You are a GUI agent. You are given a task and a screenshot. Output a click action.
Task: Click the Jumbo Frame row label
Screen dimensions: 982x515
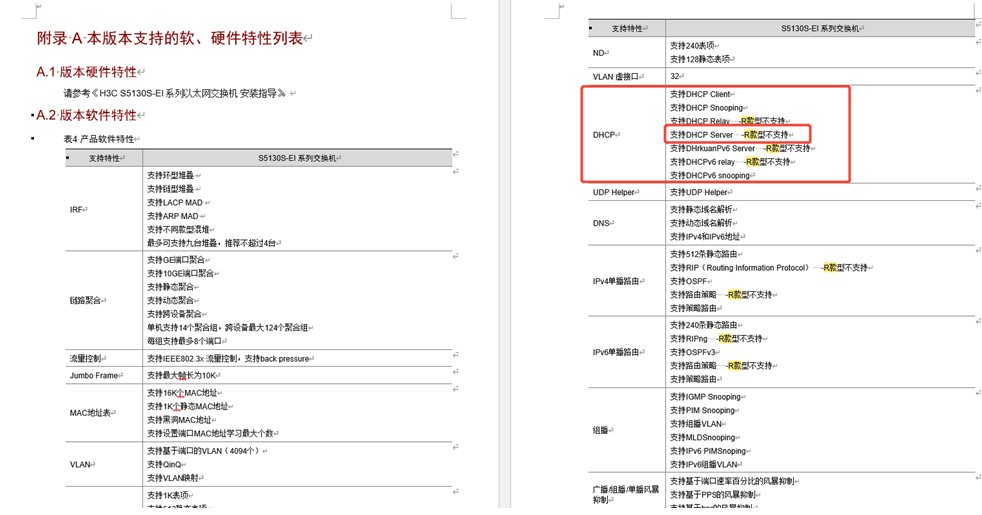[94, 376]
